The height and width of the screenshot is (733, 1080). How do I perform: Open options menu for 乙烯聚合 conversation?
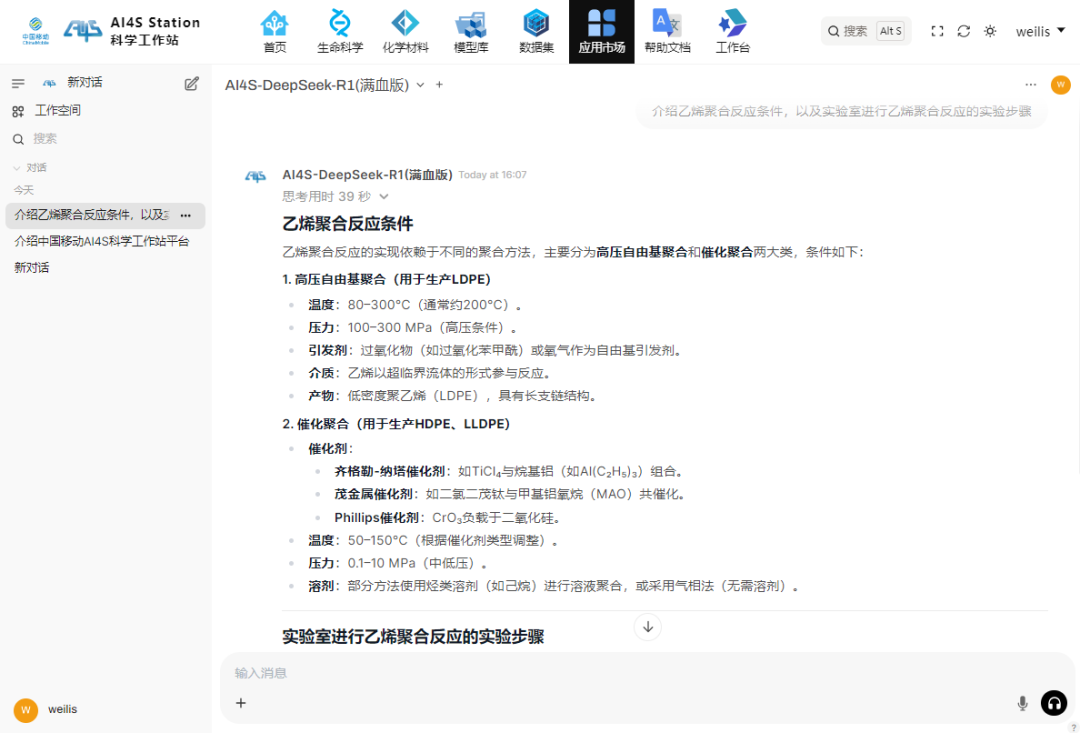[x=185, y=216]
